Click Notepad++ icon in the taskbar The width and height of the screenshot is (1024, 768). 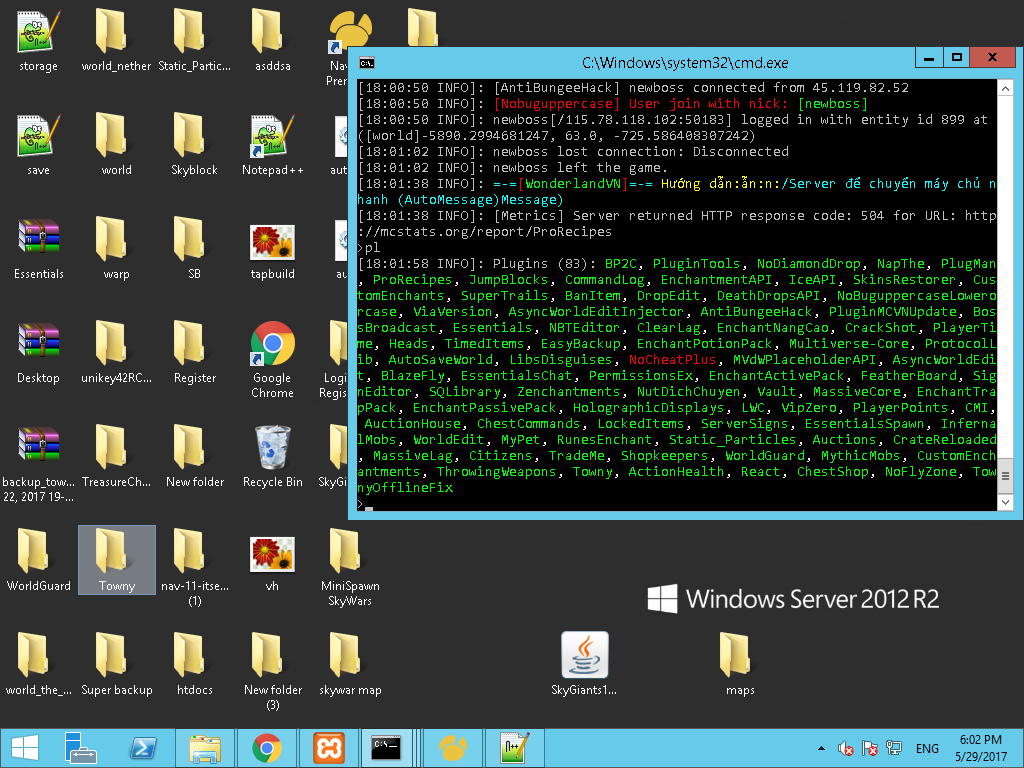coord(514,747)
